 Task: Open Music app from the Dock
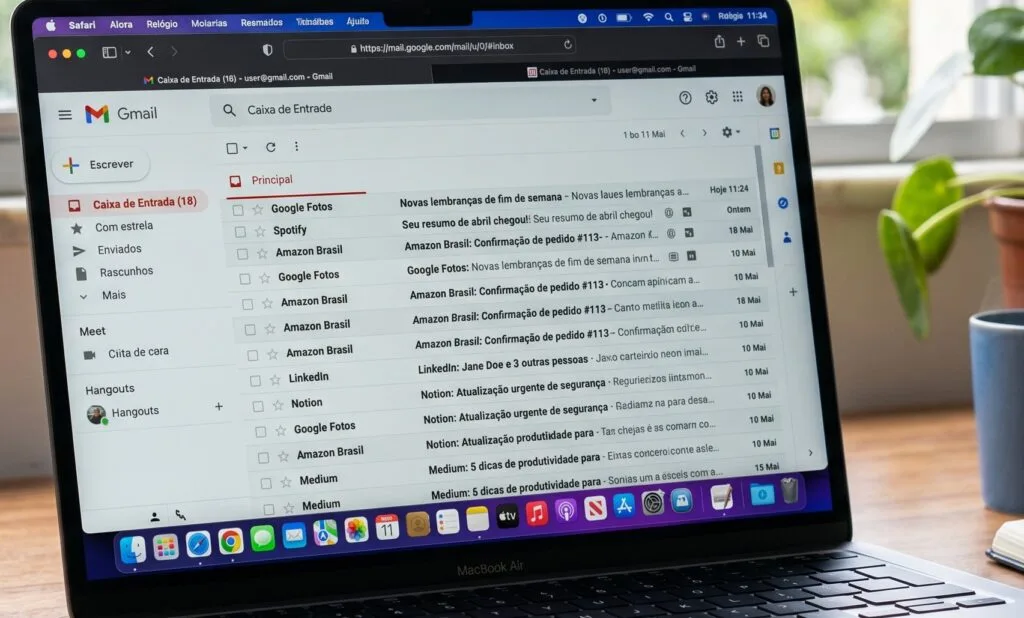coord(537,513)
